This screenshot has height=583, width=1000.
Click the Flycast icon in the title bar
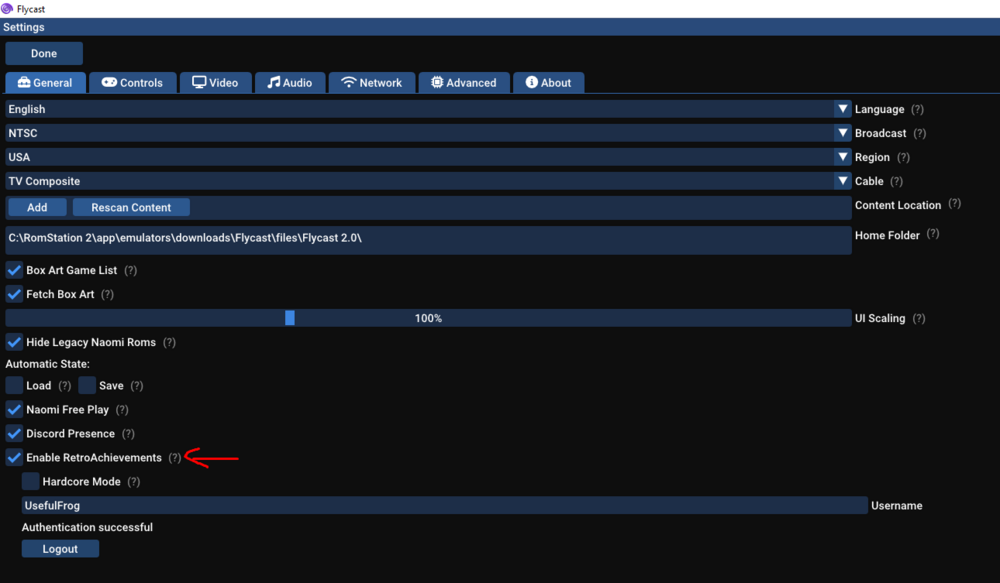click(8, 8)
